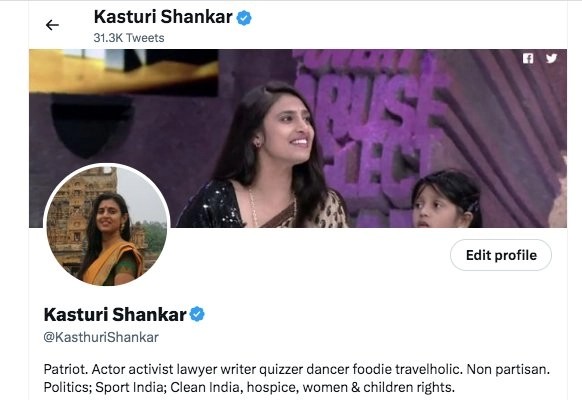Click the verified badge beside the profile name

197,315
